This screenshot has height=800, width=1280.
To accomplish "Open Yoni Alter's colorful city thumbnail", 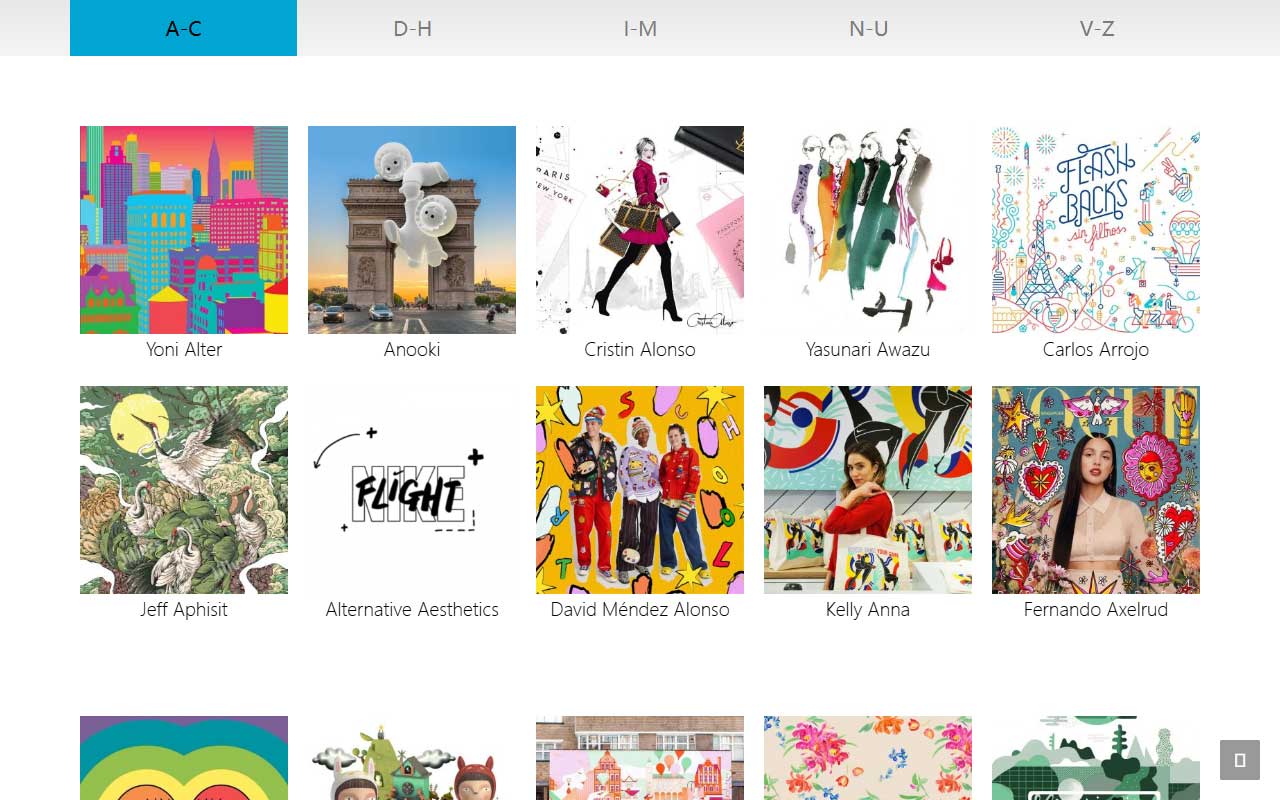I will 184,230.
